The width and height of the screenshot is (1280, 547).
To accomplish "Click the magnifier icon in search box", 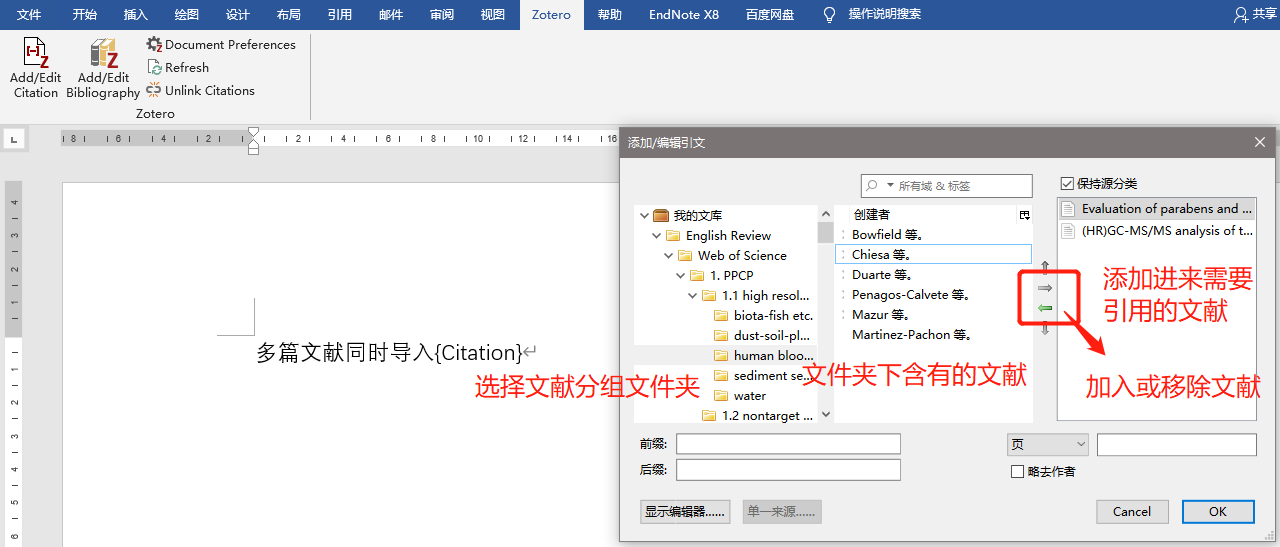I will 873,185.
